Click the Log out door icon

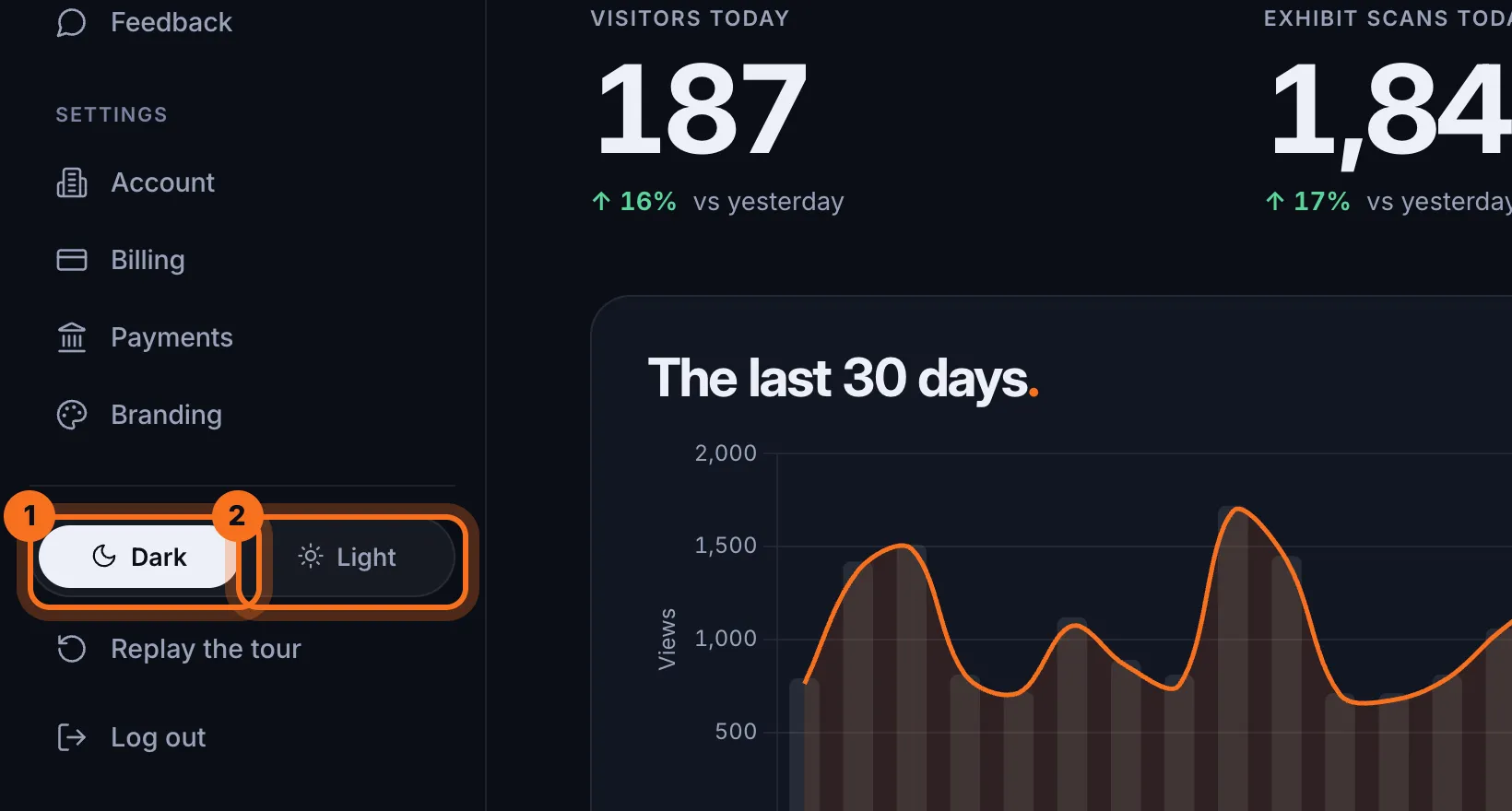72,737
